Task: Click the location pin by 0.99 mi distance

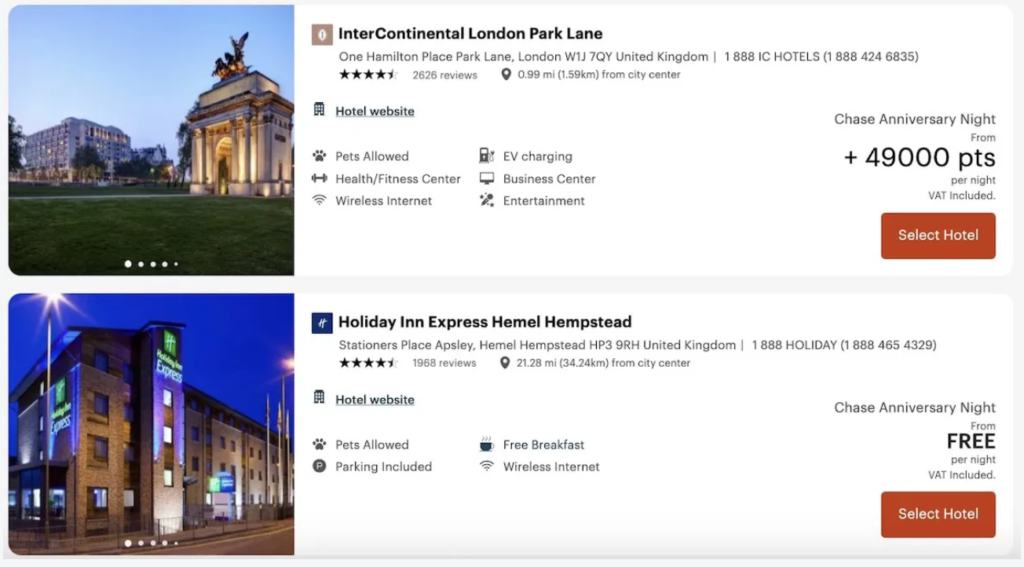Action: (505, 74)
